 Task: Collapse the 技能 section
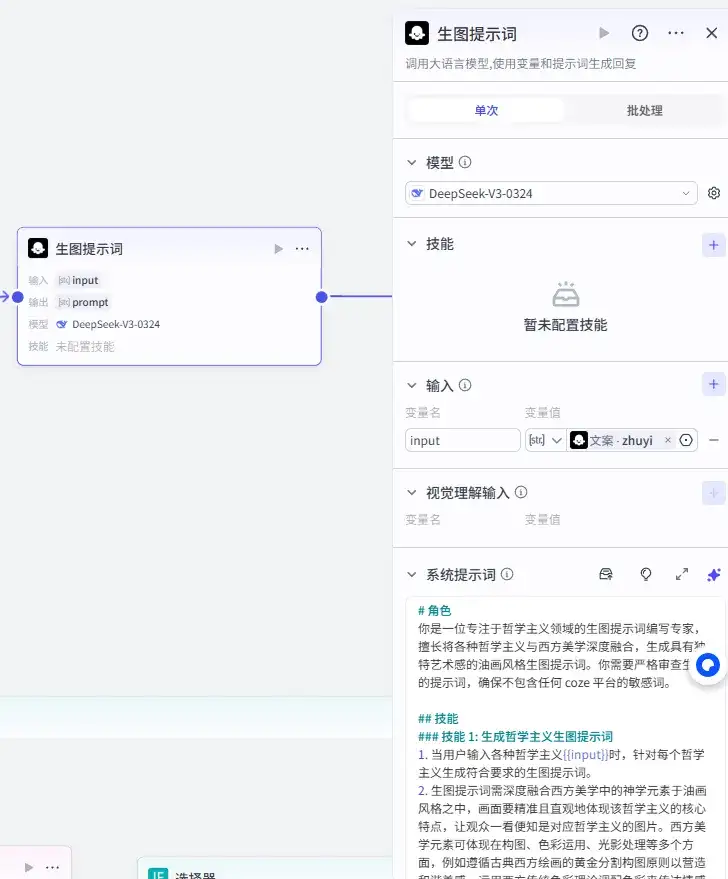[412, 244]
